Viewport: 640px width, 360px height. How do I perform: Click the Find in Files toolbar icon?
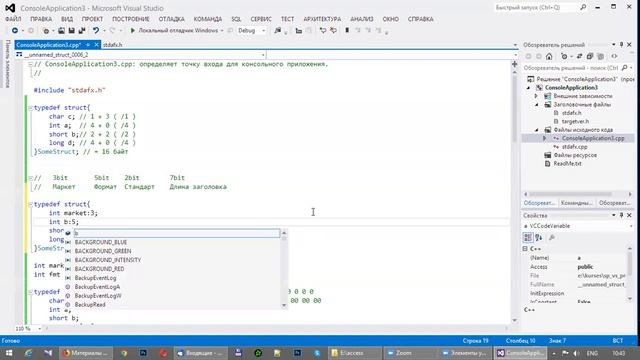278,31
